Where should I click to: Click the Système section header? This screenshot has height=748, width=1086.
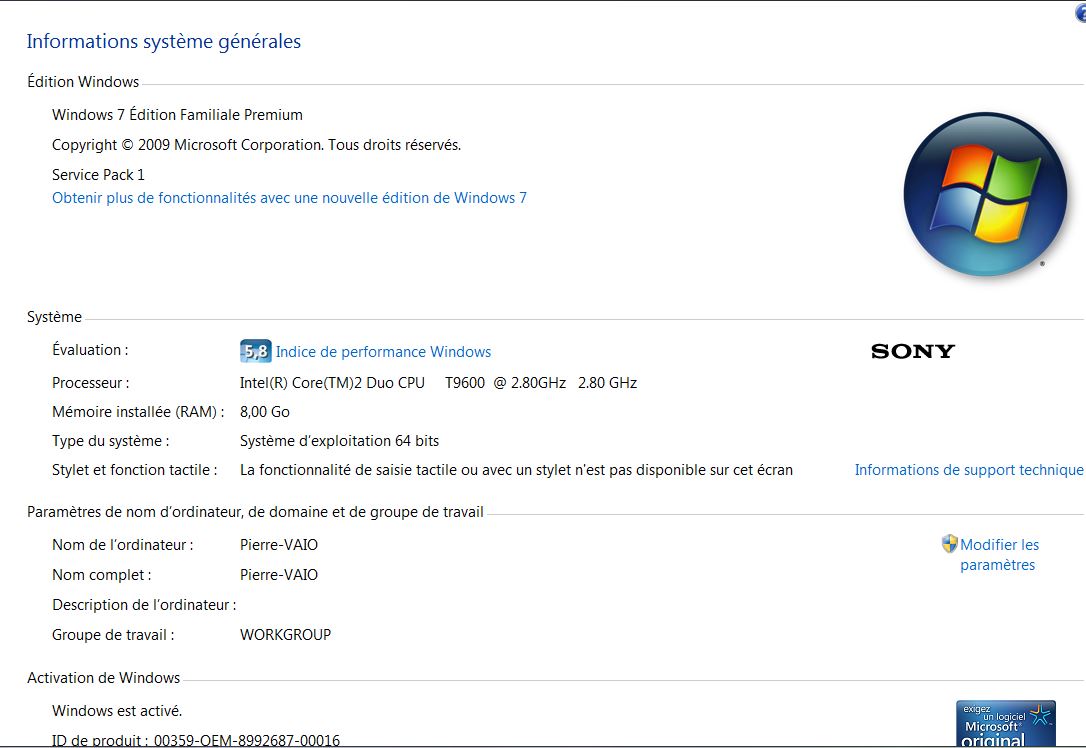54,317
